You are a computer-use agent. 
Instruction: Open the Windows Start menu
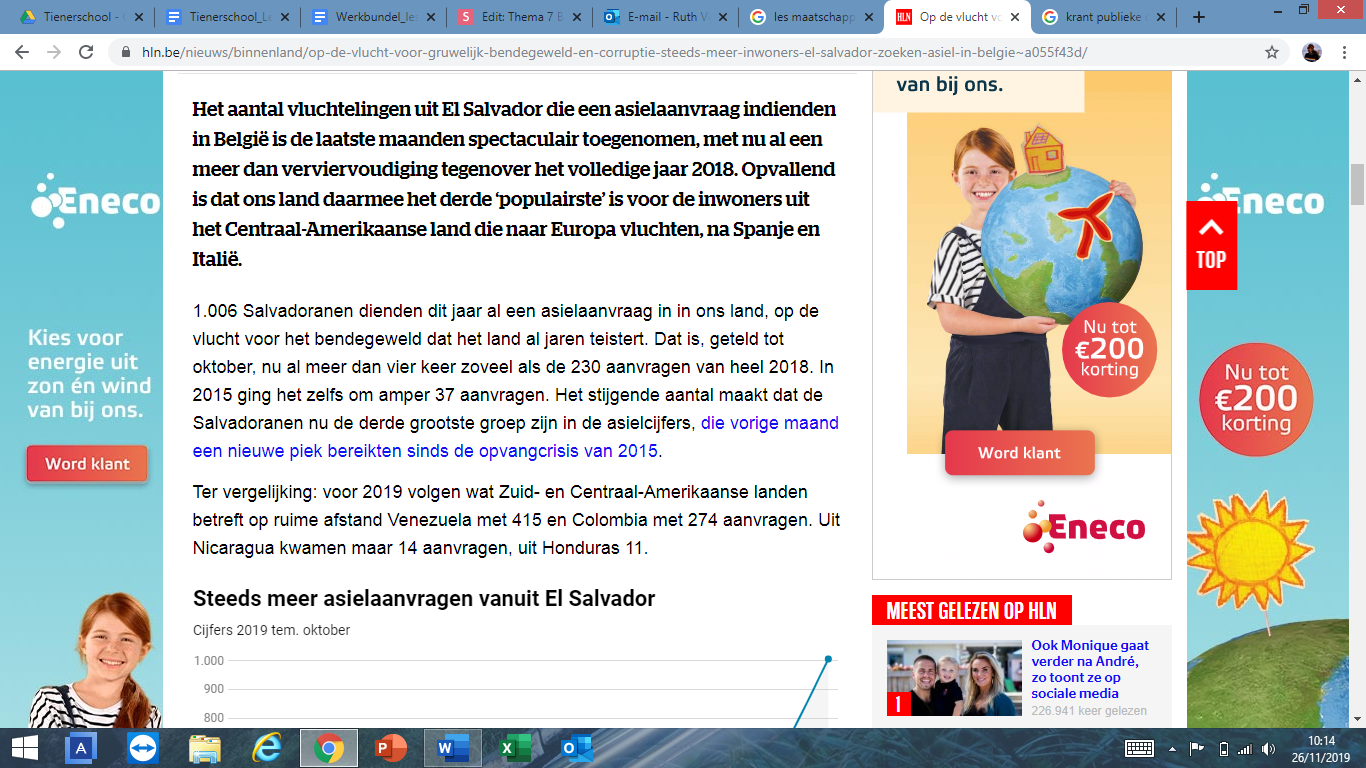coord(25,748)
